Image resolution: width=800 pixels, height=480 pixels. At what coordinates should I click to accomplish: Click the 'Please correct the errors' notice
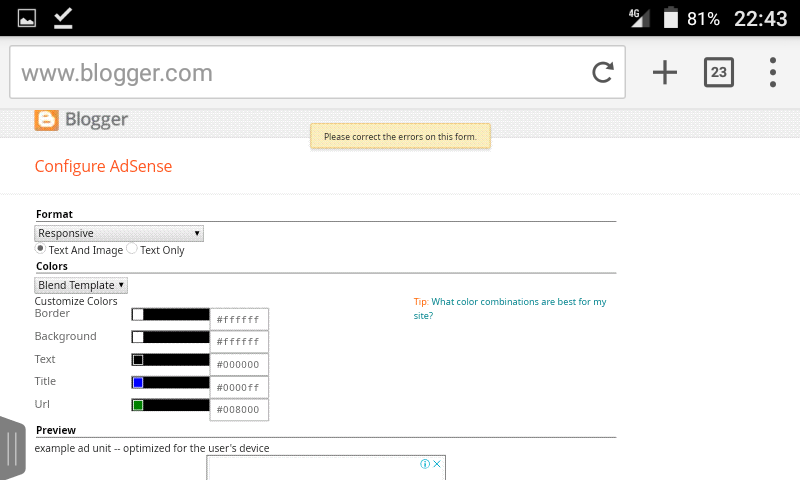coord(401,136)
